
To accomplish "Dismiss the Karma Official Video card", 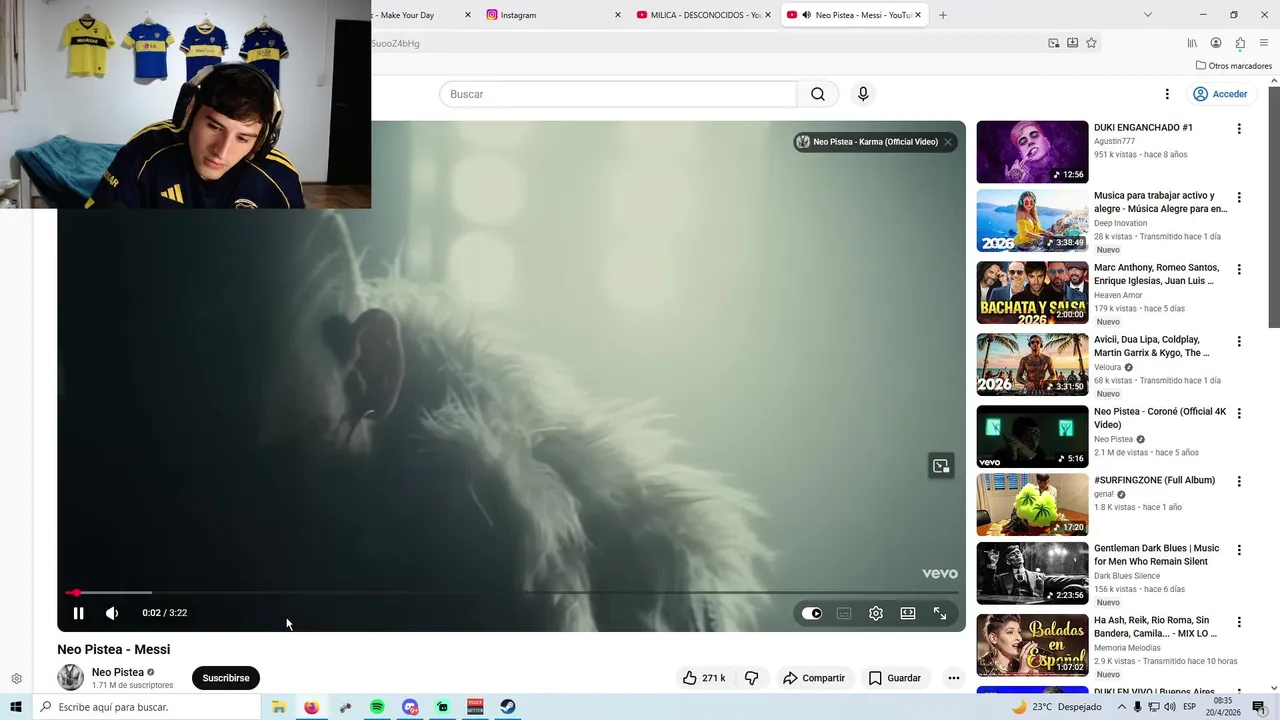I will tap(948, 142).
